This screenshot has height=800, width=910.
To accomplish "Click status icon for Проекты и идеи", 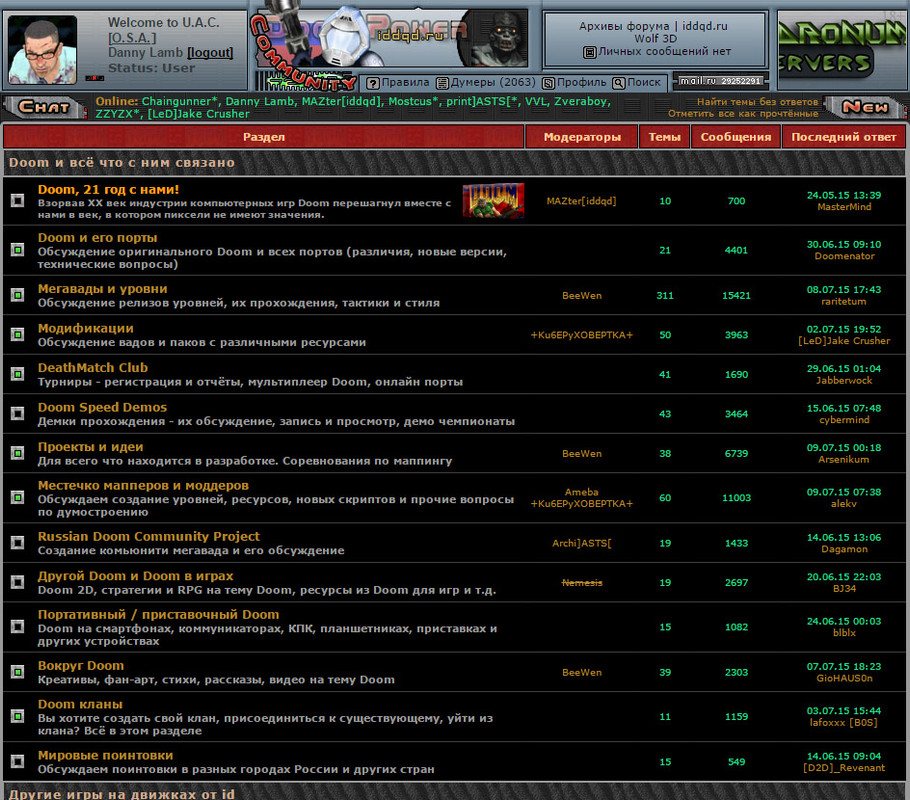I will (17, 453).
